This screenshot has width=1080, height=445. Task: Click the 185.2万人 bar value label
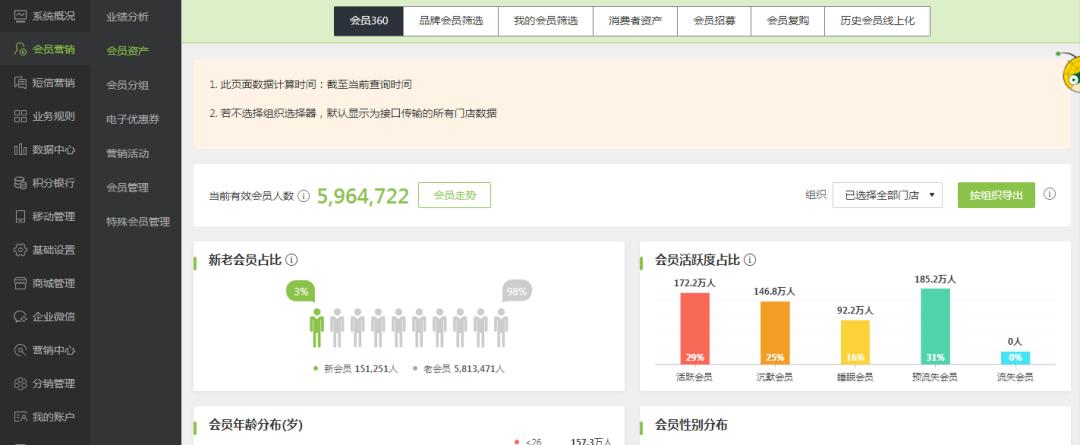pyautogui.click(x=935, y=280)
